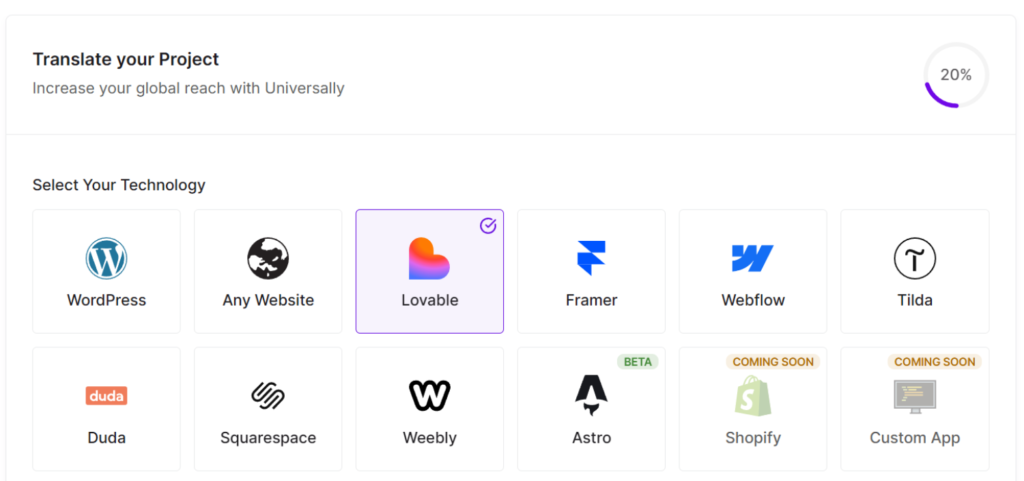
Task: Click the Custom App label text
Action: point(914,438)
